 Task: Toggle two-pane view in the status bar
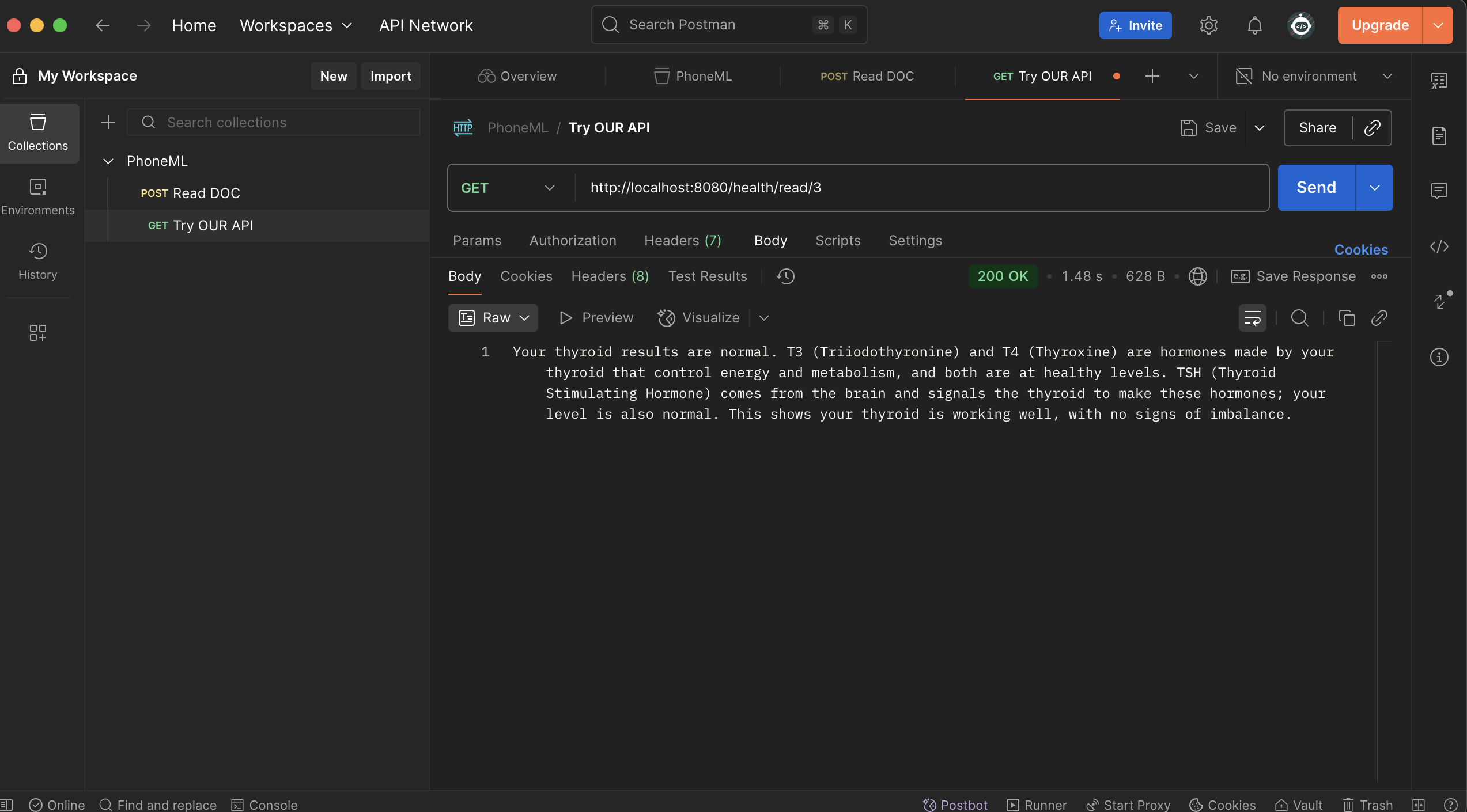(1418, 805)
